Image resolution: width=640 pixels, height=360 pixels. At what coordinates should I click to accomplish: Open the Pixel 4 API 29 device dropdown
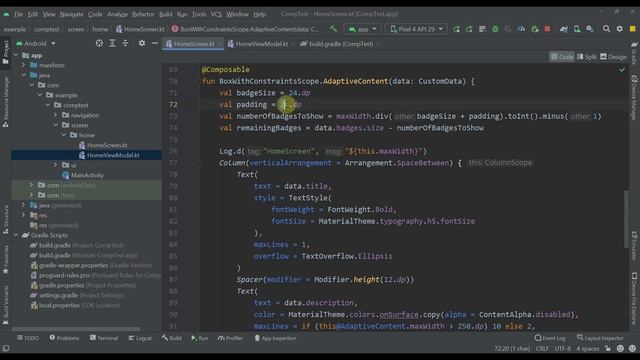pos(416,29)
